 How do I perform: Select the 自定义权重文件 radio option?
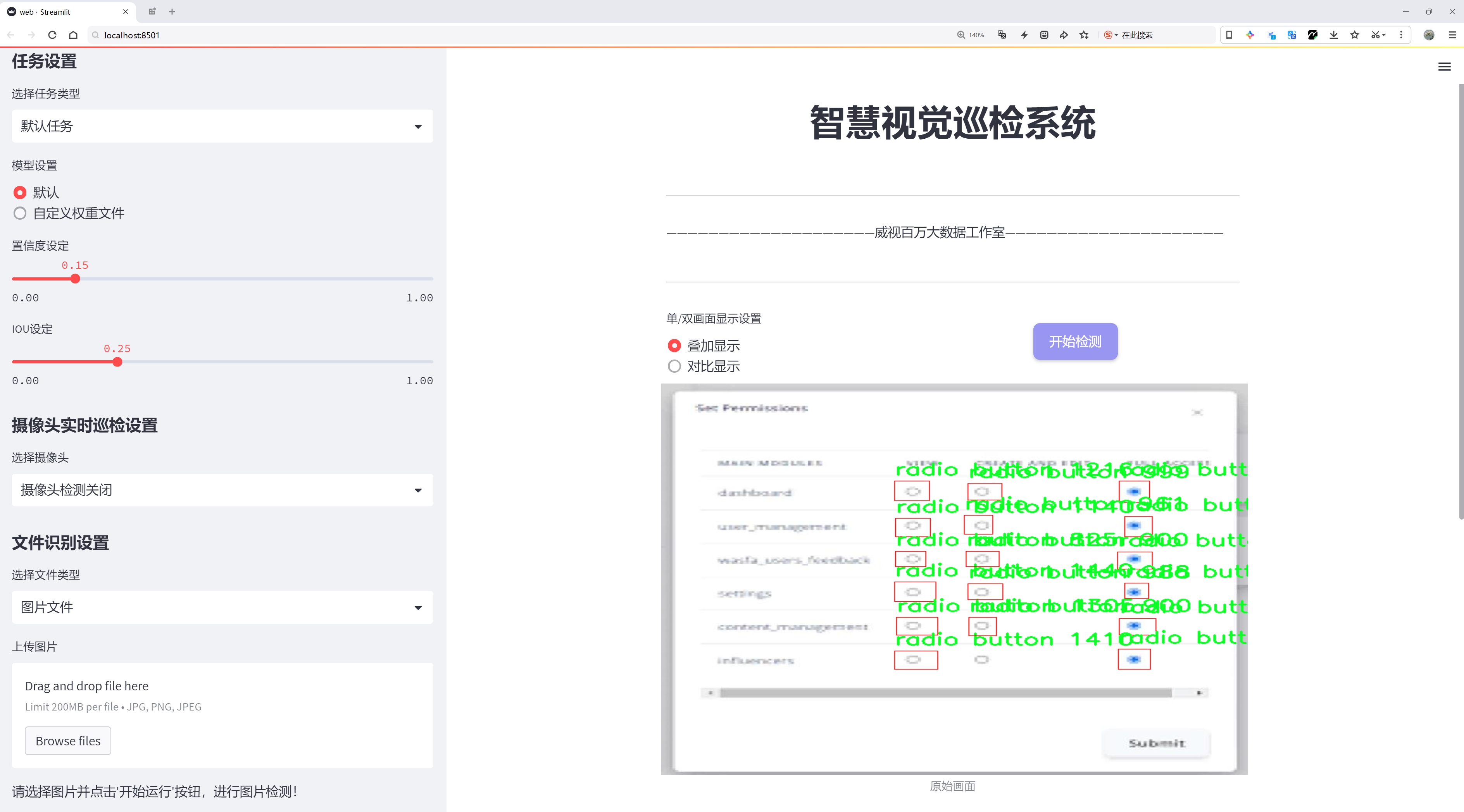pyautogui.click(x=20, y=213)
